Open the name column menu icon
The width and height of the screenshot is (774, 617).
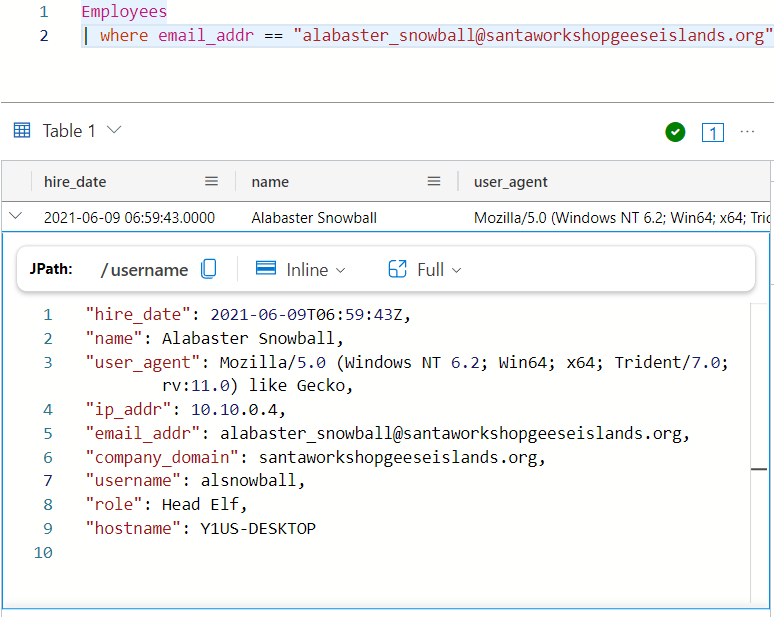[x=434, y=181]
